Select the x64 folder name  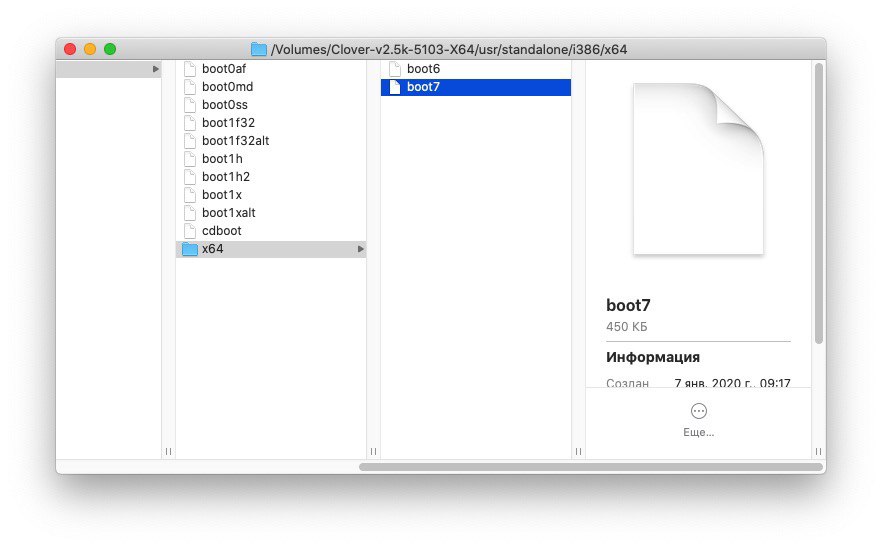tap(213, 249)
